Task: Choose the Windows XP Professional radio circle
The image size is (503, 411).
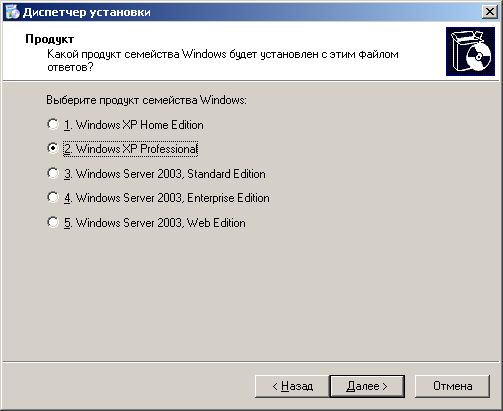Action: pyautogui.click(x=53, y=148)
